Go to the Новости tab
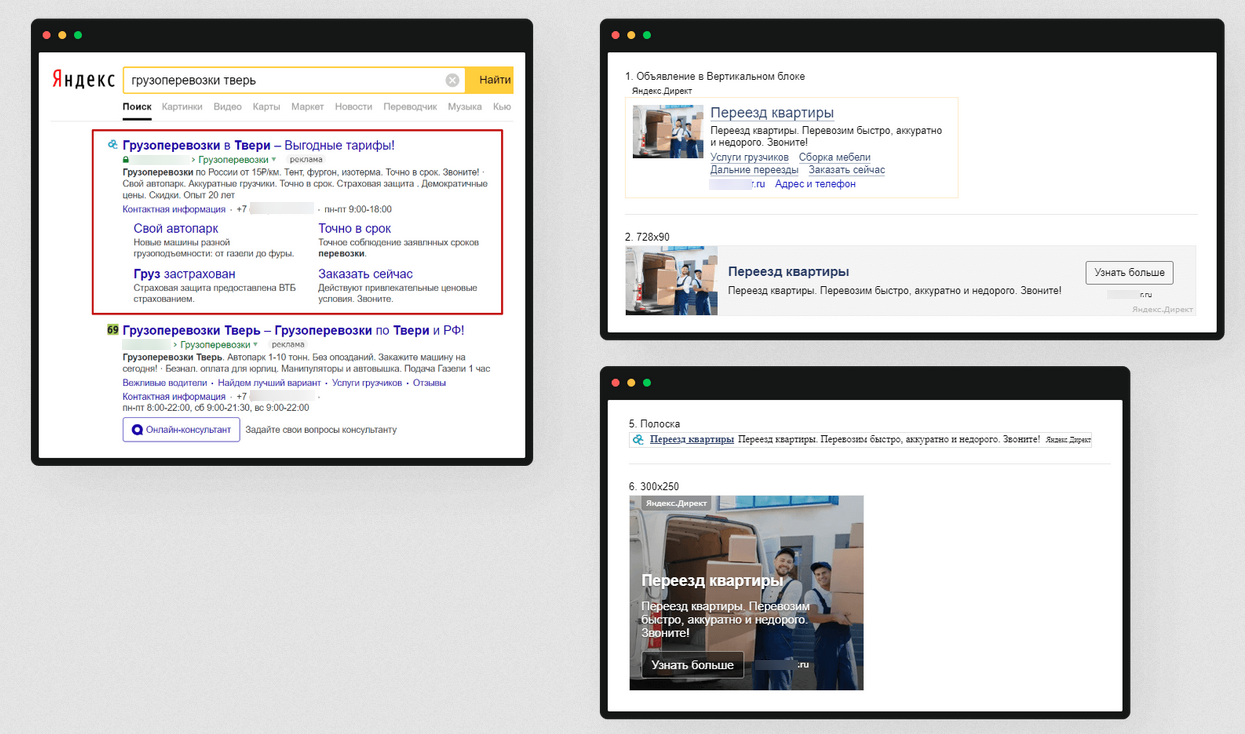 354,106
